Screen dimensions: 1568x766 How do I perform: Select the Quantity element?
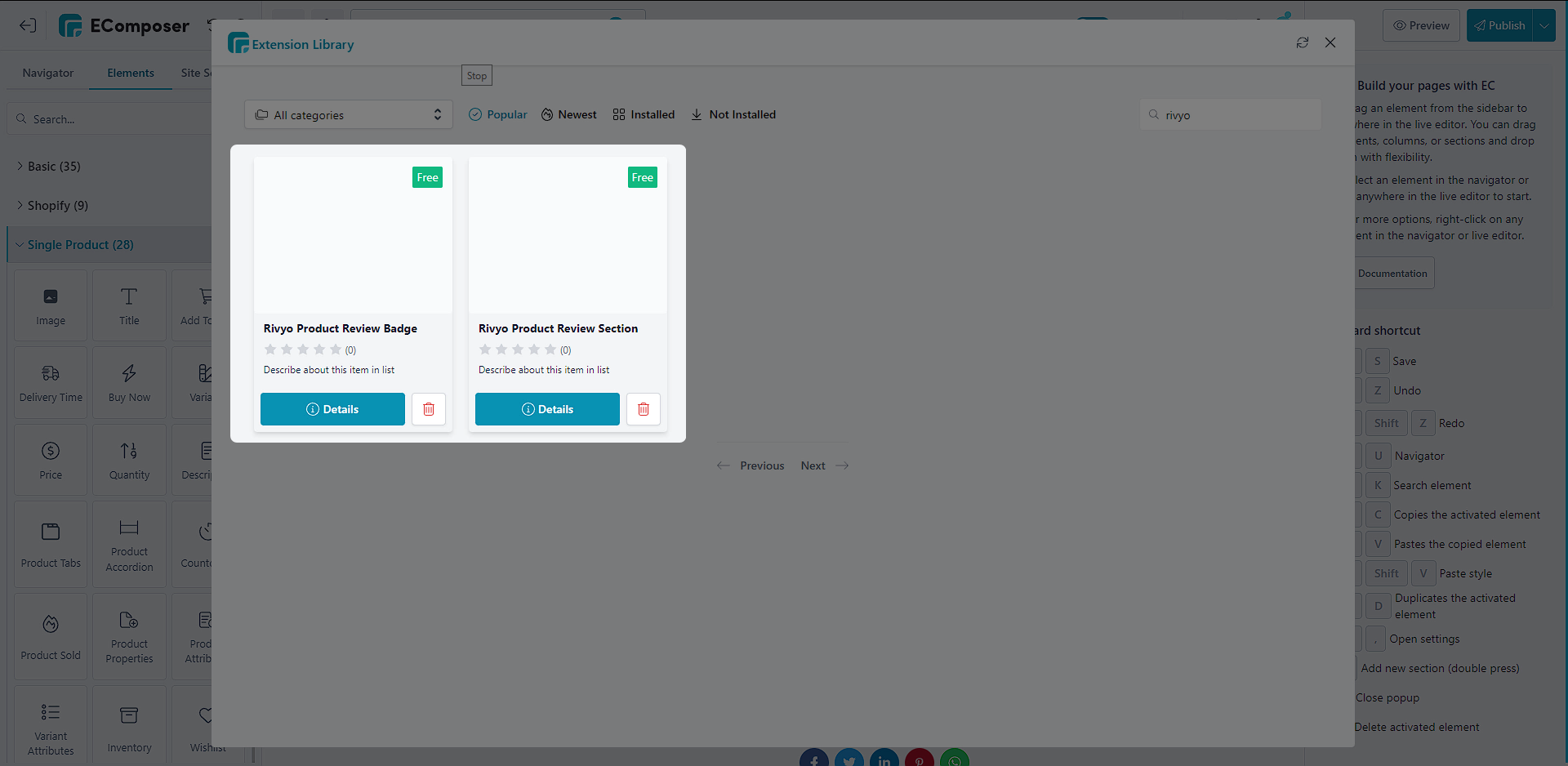click(x=129, y=460)
